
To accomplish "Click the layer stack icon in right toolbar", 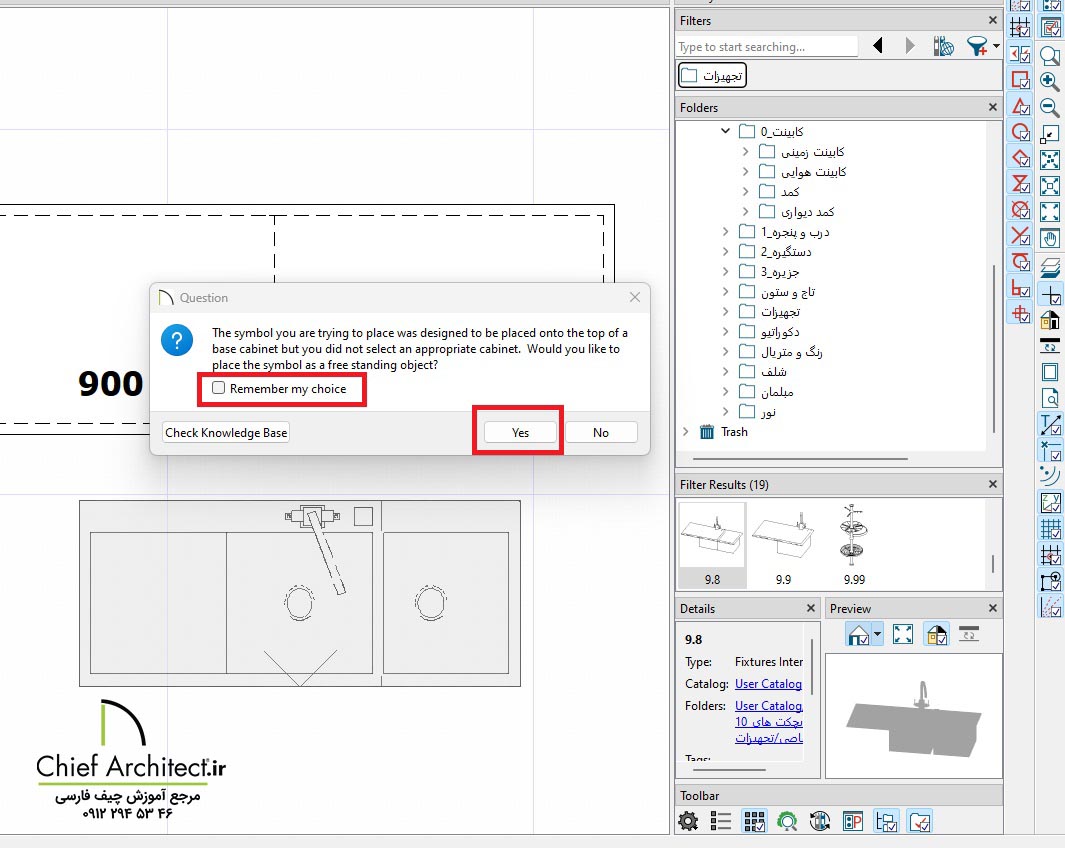I will [1050, 267].
